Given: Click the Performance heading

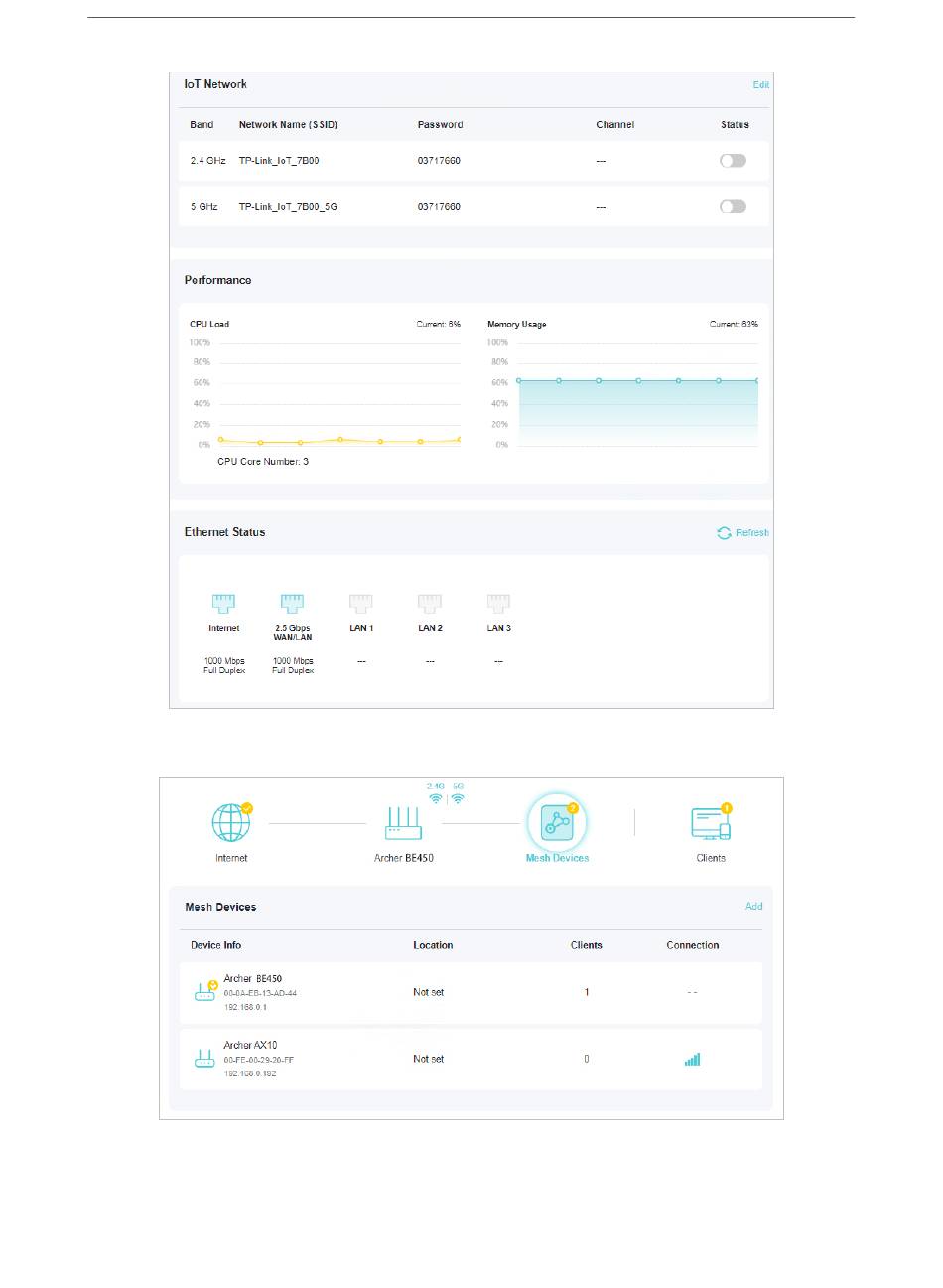Looking at the screenshot, I should coord(217,280).
